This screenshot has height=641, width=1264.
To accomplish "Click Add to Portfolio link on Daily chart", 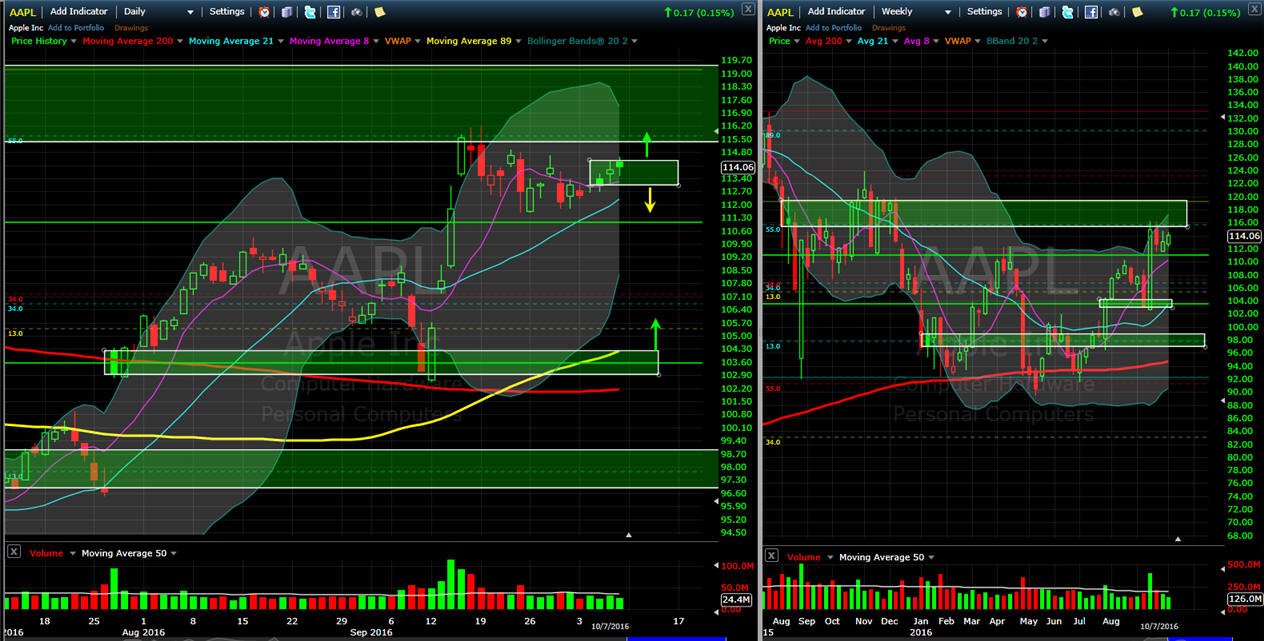I will (76, 28).
